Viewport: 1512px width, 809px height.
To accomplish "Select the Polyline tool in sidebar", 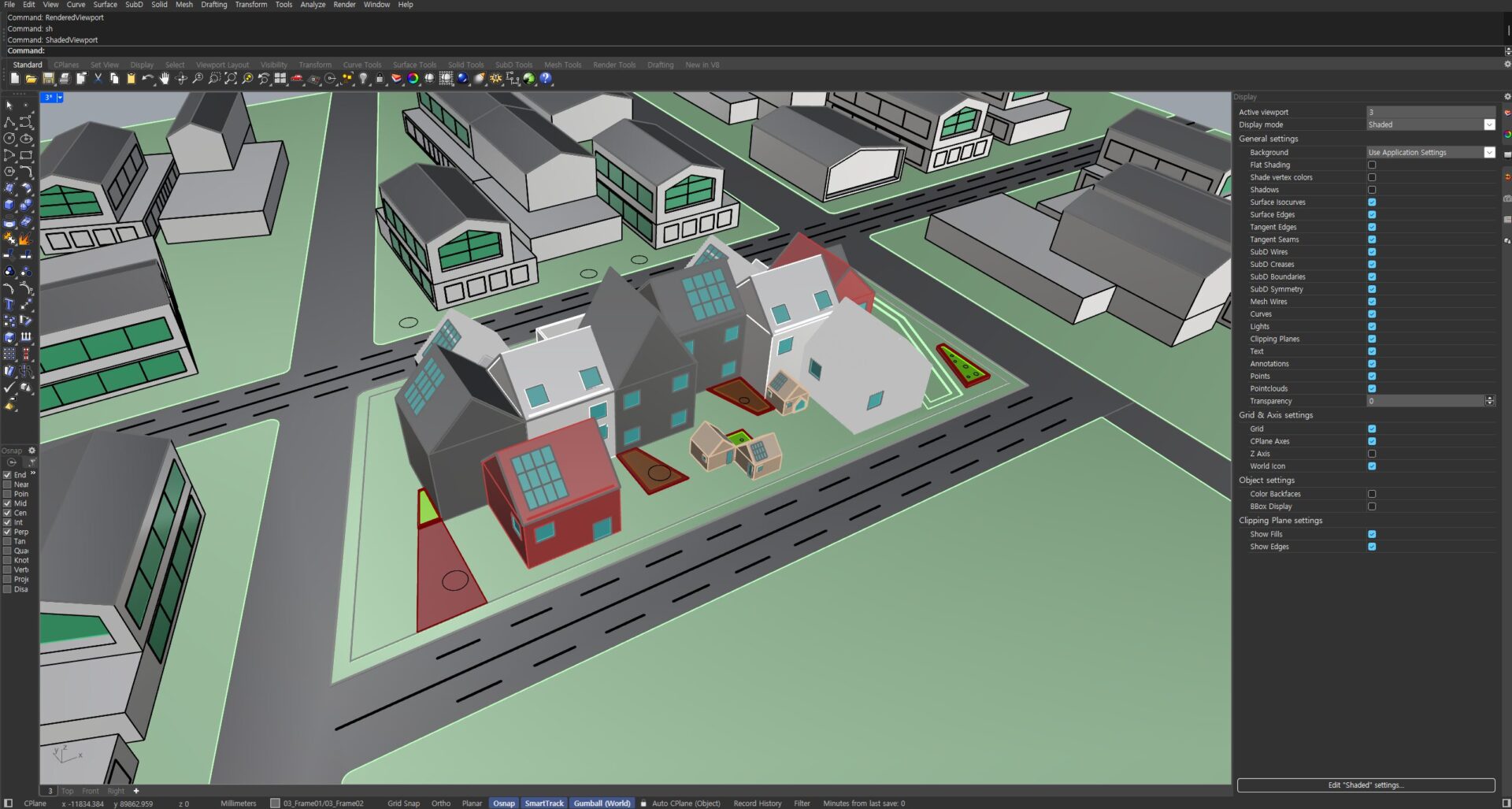I will point(9,122).
